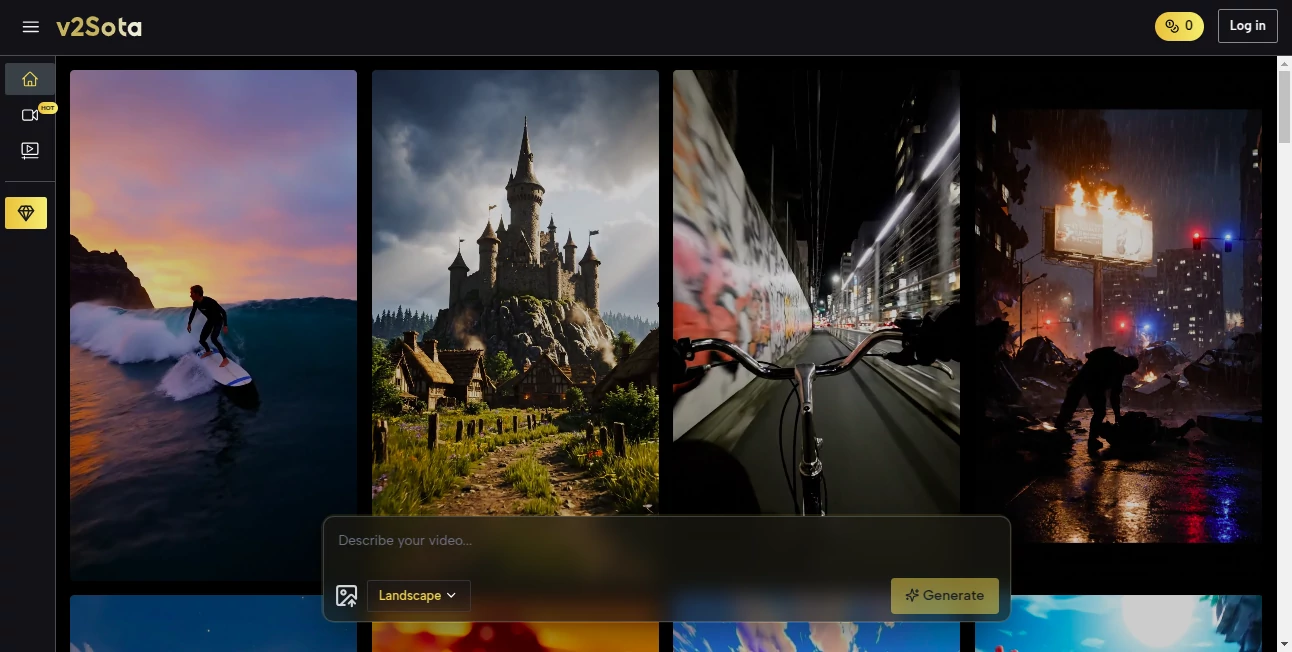Open the video camera tool marked HOT

tap(30, 114)
